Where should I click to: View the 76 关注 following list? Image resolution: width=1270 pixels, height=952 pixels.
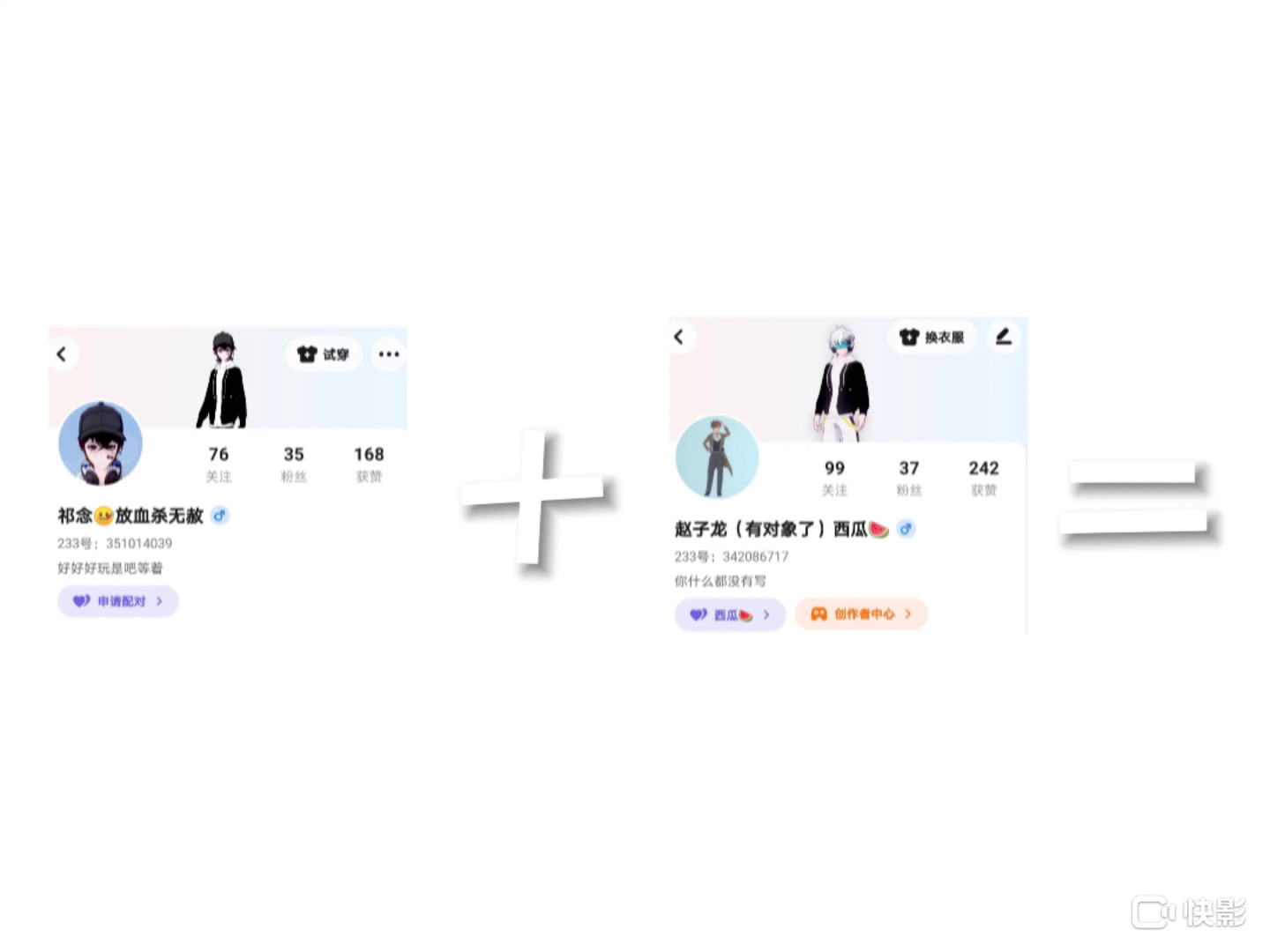point(219,465)
